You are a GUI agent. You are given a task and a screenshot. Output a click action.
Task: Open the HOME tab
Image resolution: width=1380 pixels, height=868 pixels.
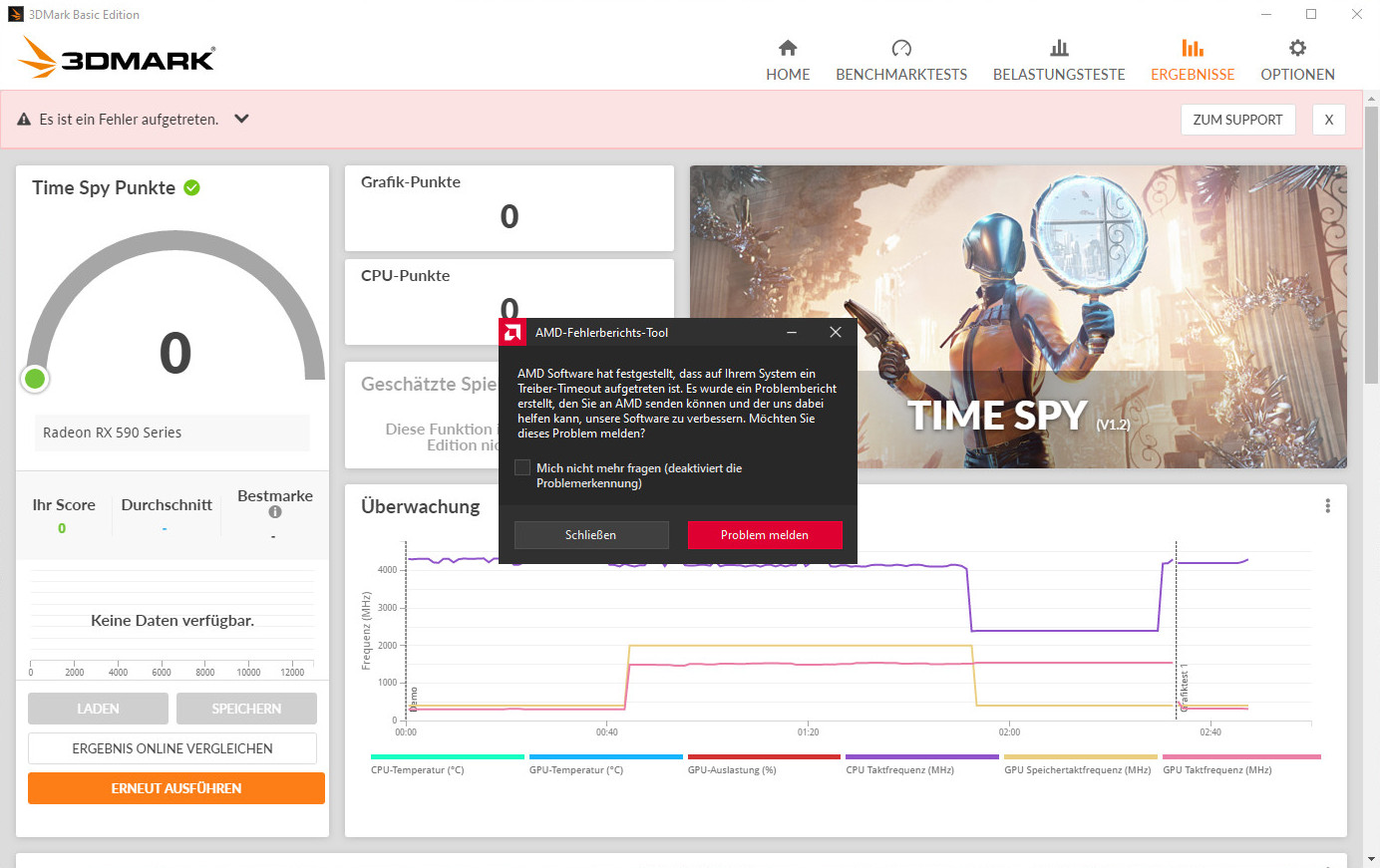point(788,61)
